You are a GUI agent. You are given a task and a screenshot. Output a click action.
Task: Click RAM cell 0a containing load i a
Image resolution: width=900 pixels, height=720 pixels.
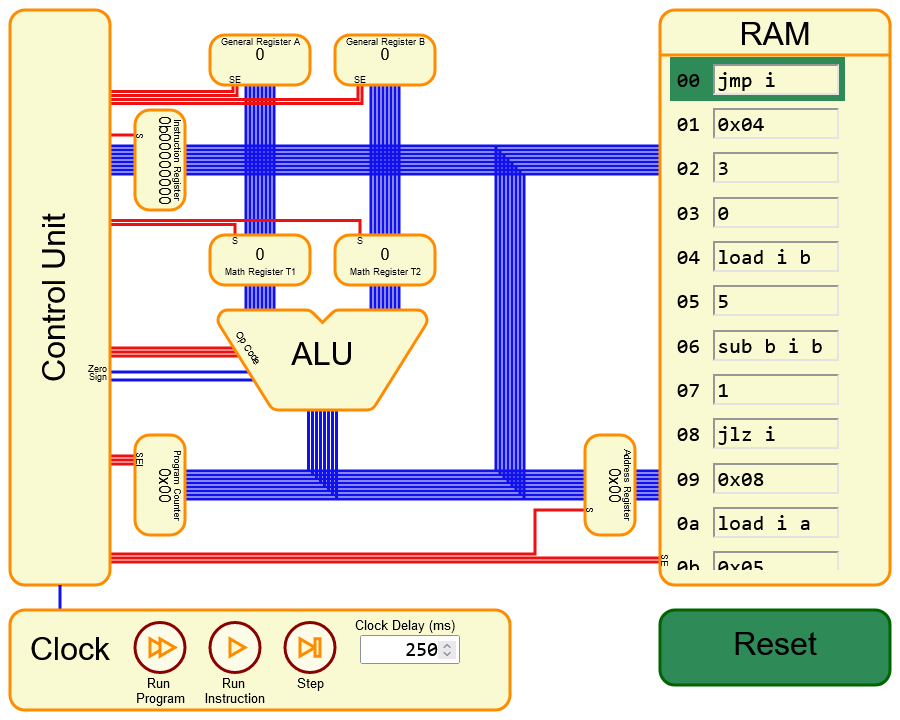(x=775, y=524)
